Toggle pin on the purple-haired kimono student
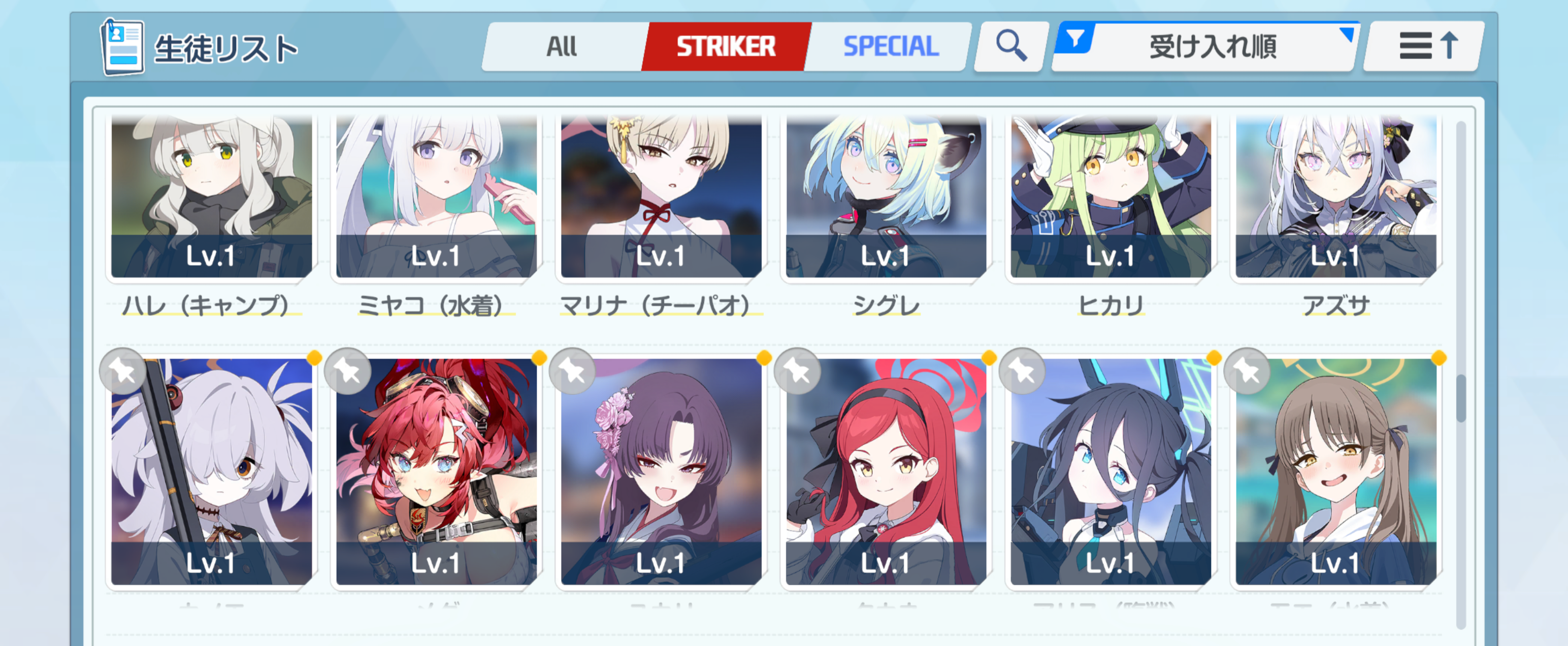This screenshot has width=1568, height=646. [572, 371]
